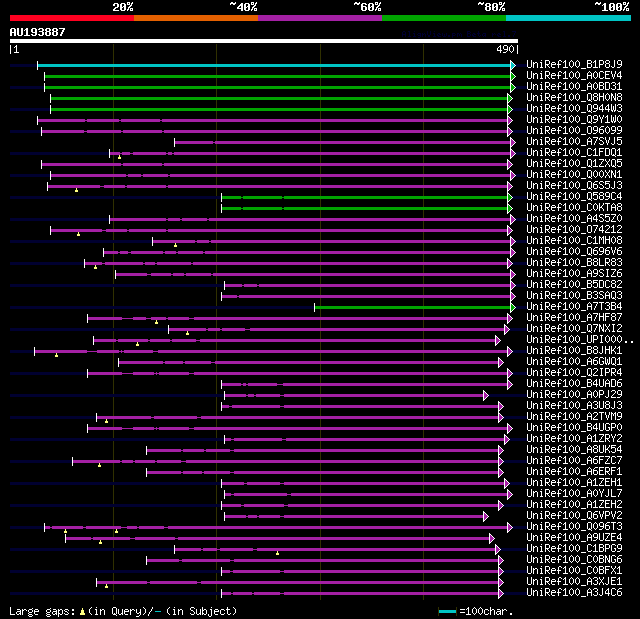
Task: Open the UniRef100_A0CEV4 entry
Action: click(574, 75)
